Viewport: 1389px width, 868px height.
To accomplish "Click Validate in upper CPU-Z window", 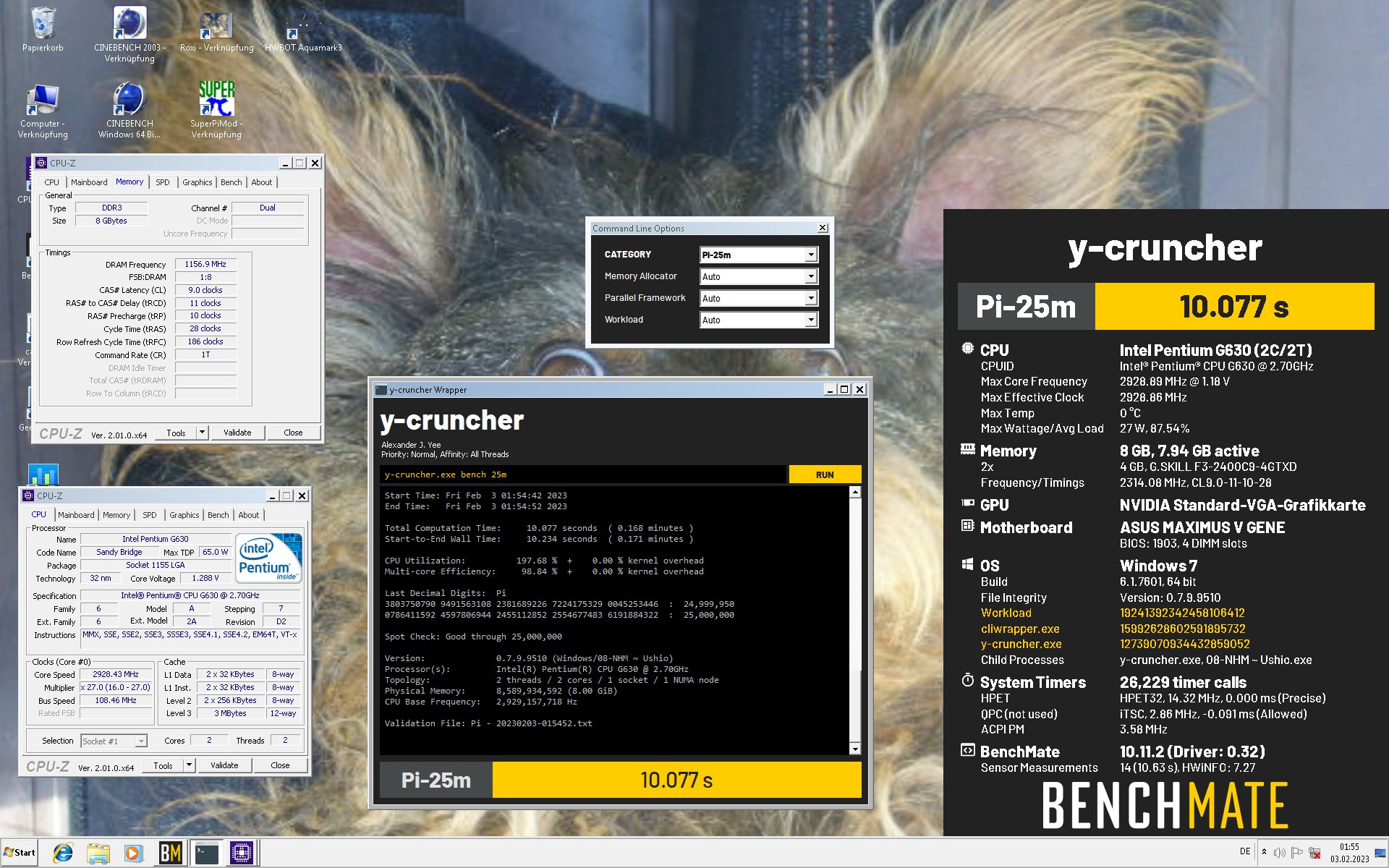I will coord(237,433).
